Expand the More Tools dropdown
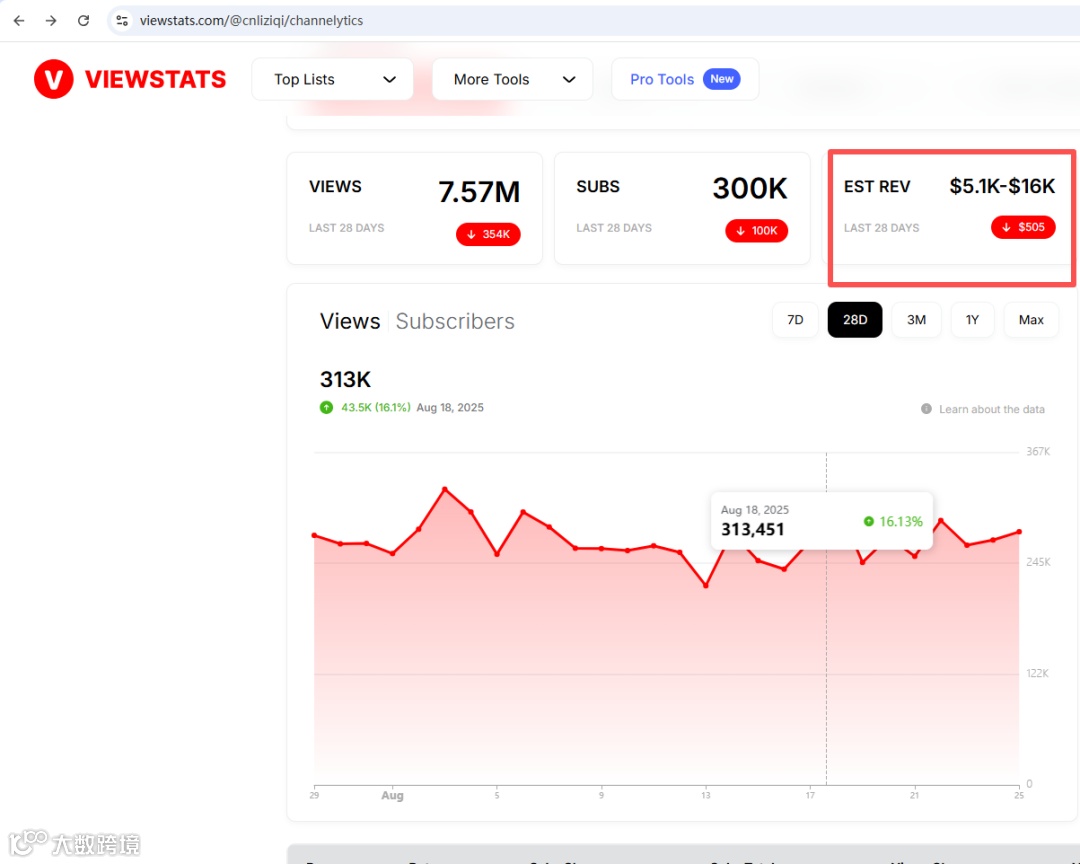The height and width of the screenshot is (864, 1080). [x=512, y=79]
